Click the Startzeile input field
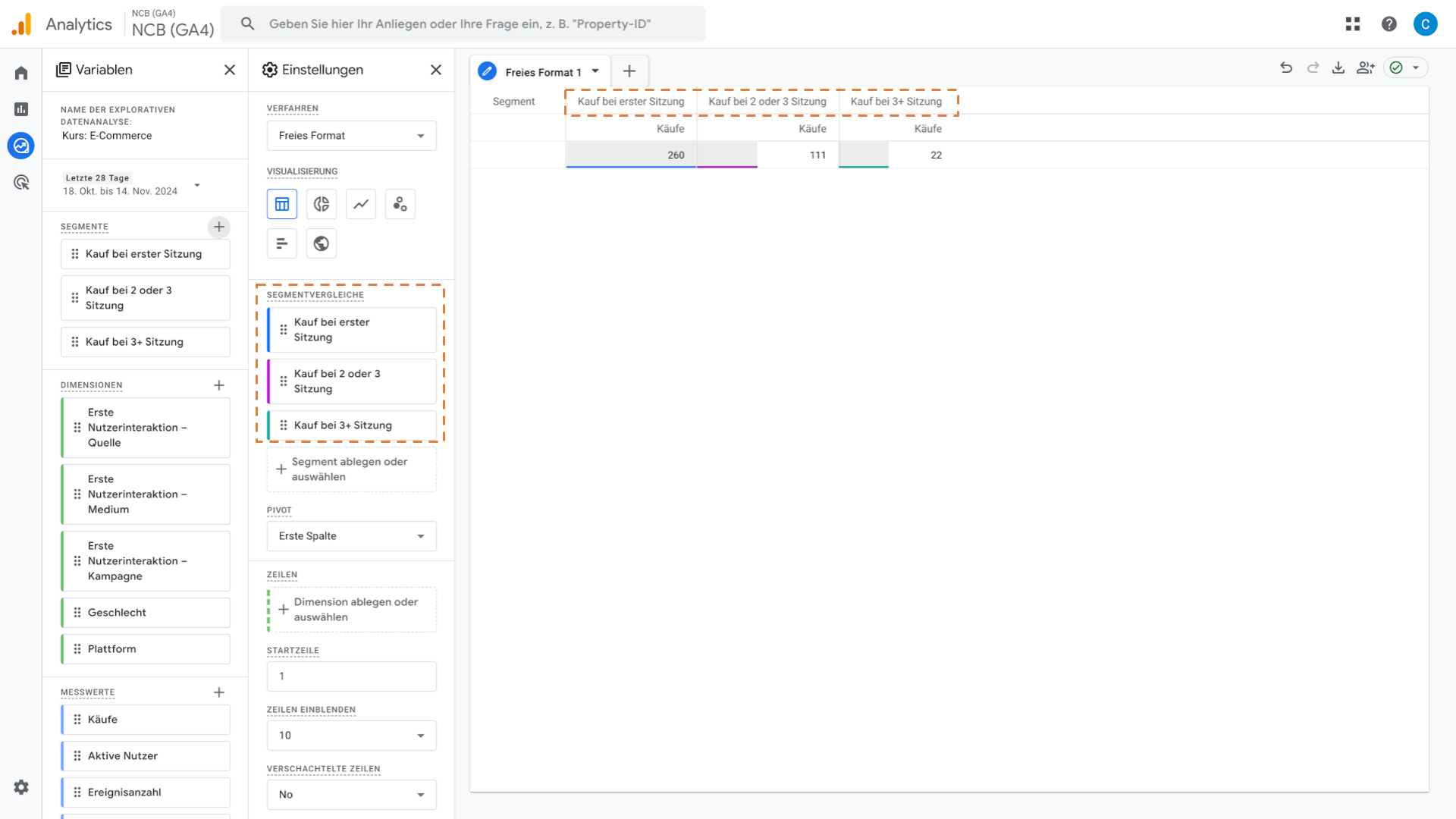 (x=351, y=676)
